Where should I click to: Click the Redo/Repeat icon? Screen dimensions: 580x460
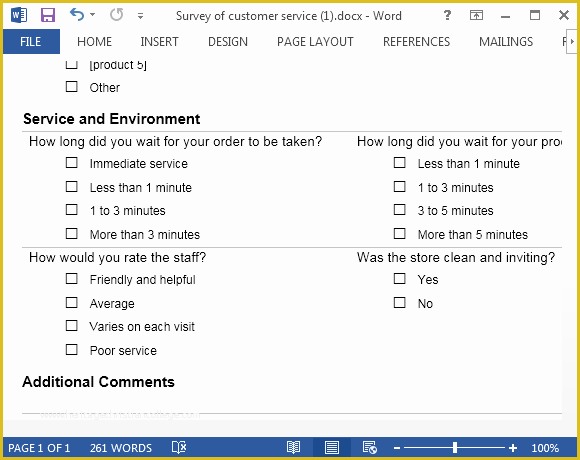[117, 15]
